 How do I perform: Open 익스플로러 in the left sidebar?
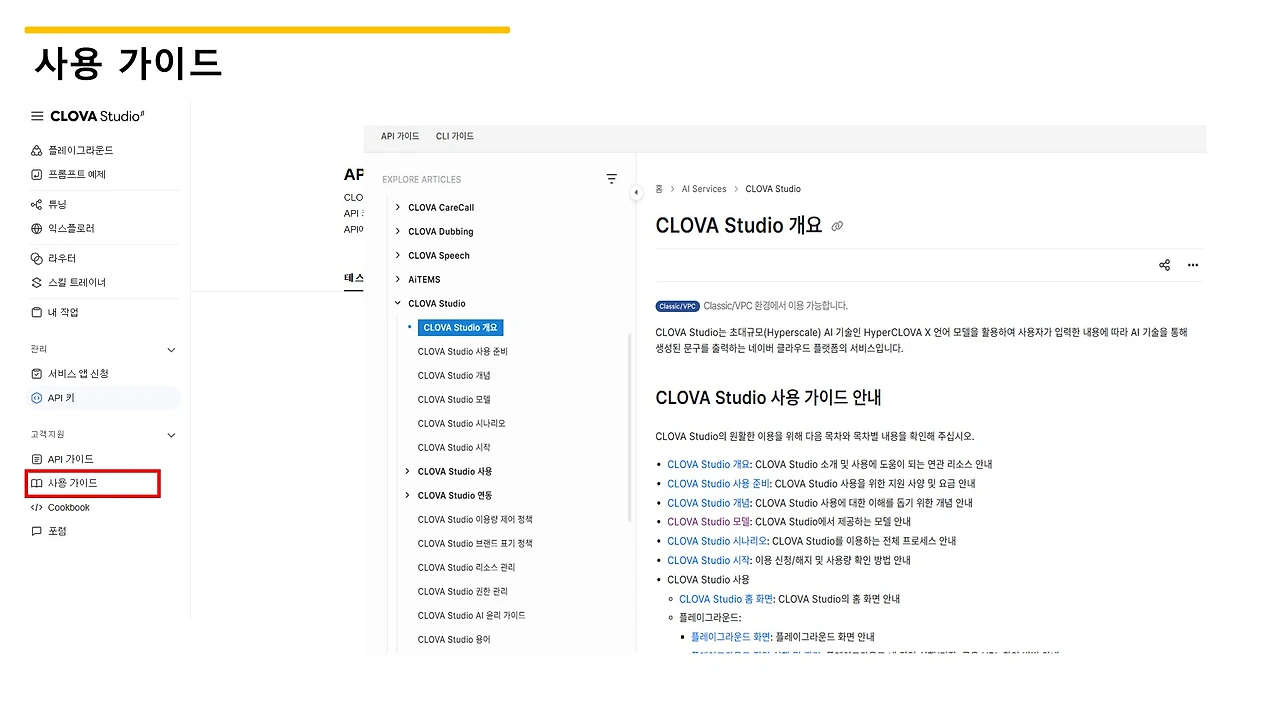[x=62, y=228]
